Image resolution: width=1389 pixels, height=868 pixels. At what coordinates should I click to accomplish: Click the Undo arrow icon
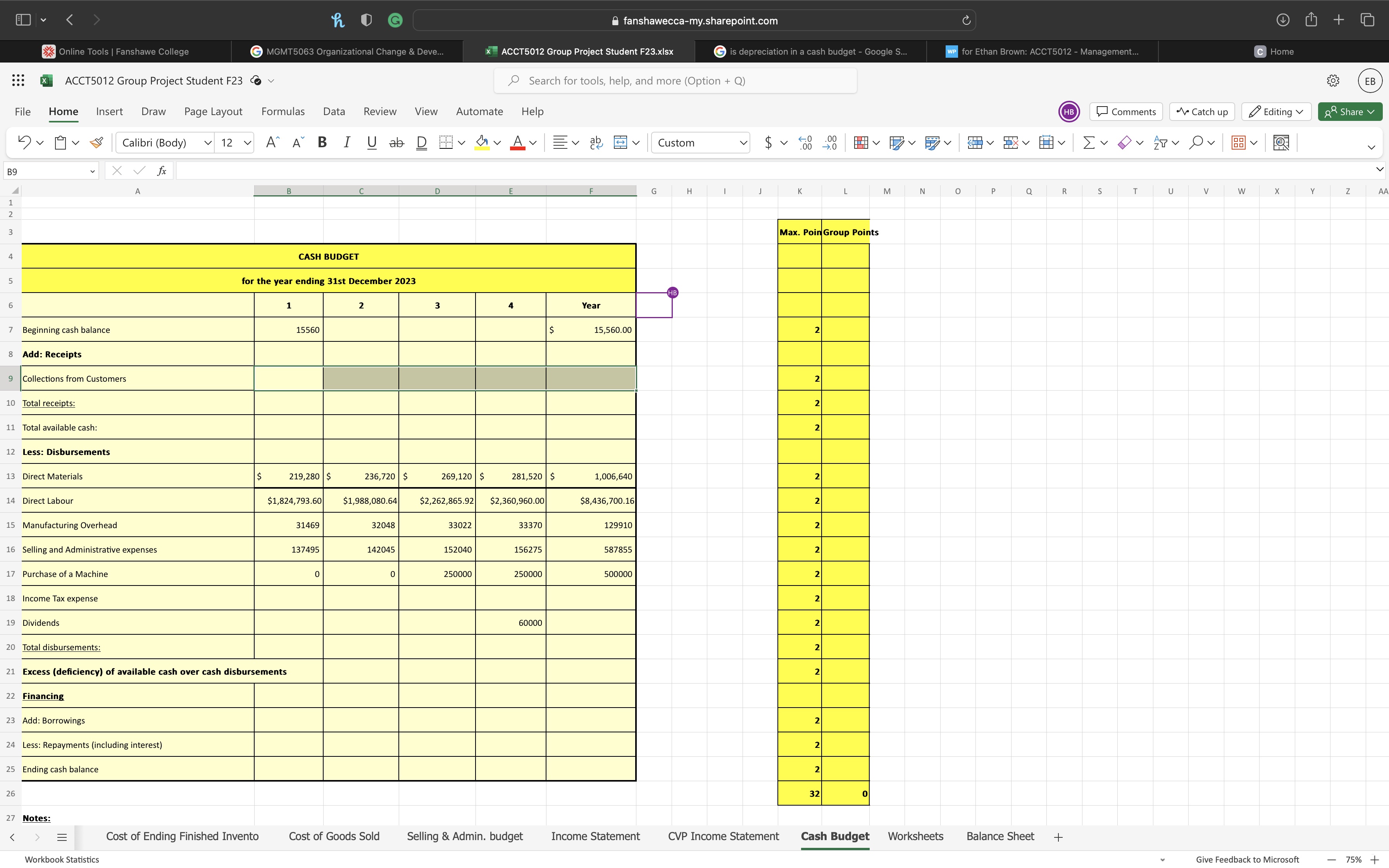click(x=24, y=142)
